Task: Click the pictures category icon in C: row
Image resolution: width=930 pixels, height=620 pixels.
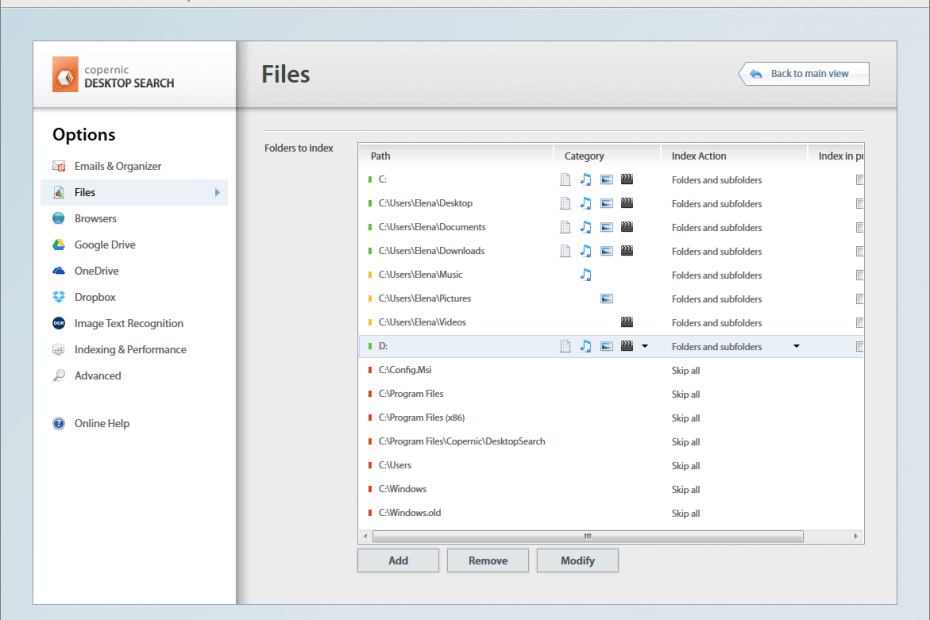Action: pyautogui.click(x=606, y=179)
